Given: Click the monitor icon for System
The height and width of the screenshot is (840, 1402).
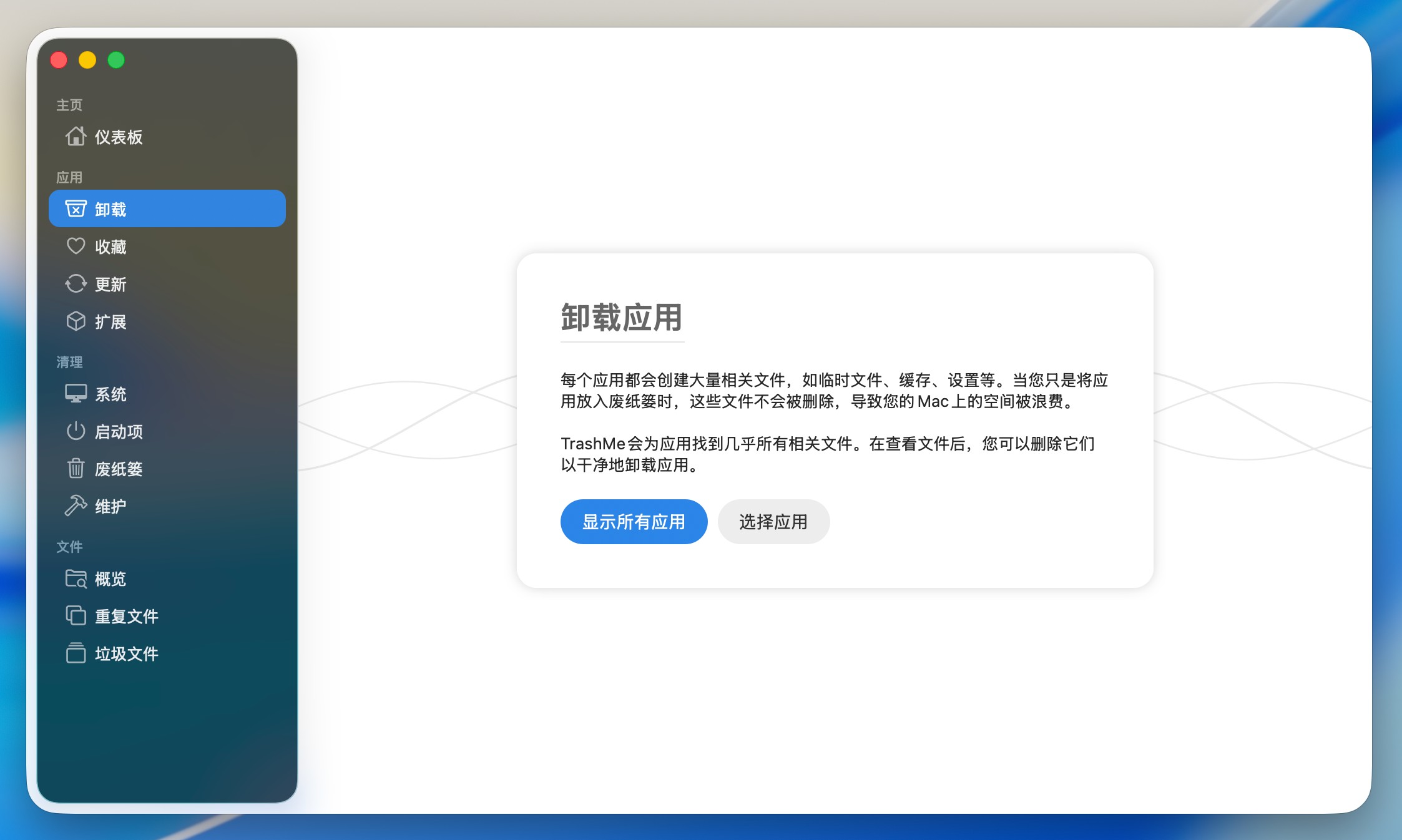Looking at the screenshot, I should (x=76, y=393).
